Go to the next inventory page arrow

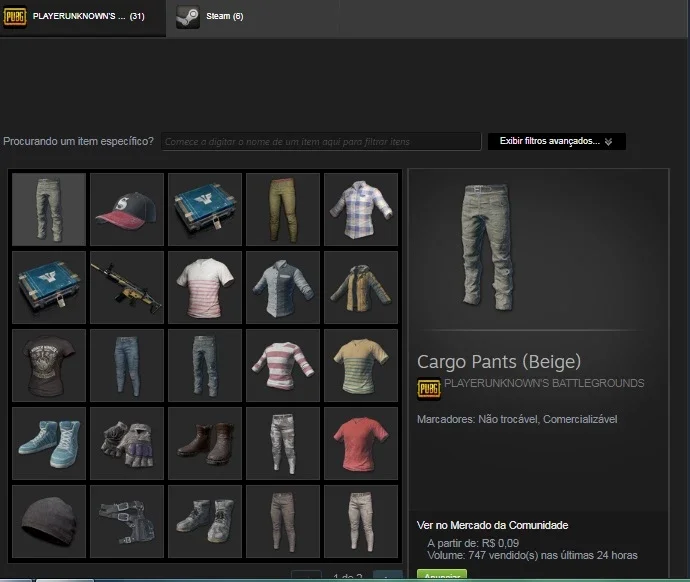pos(387,576)
